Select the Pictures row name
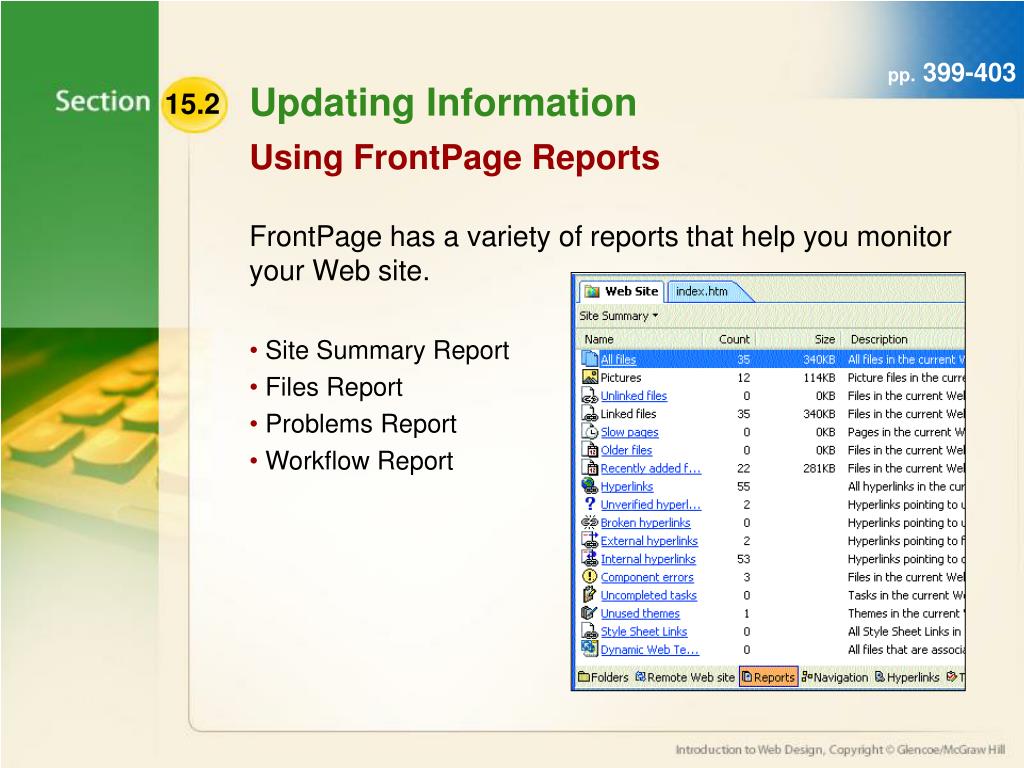The height and width of the screenshot is (768, 1024). point(621,377)
